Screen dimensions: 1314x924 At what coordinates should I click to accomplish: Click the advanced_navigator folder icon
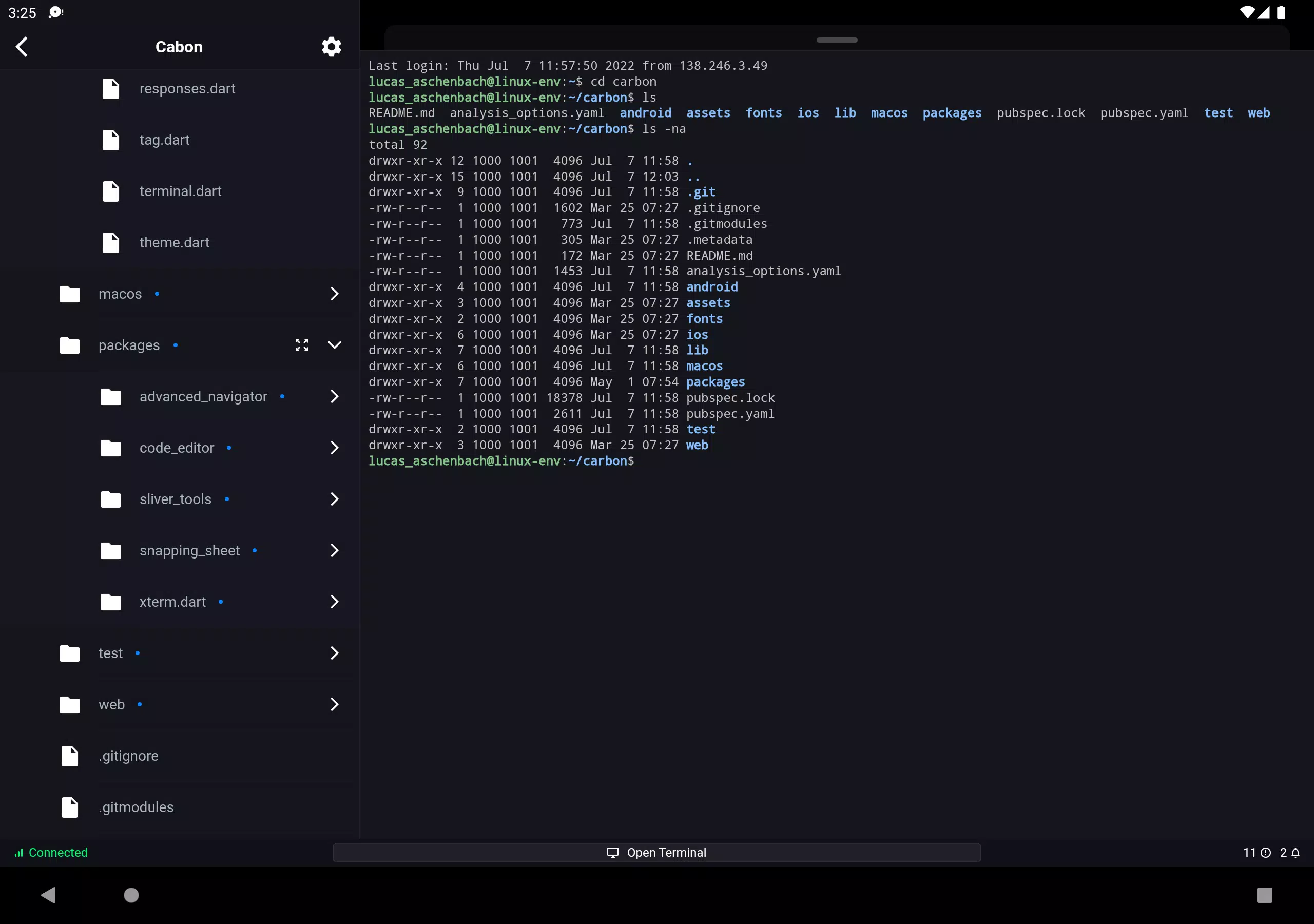click(x=110, y=397)
